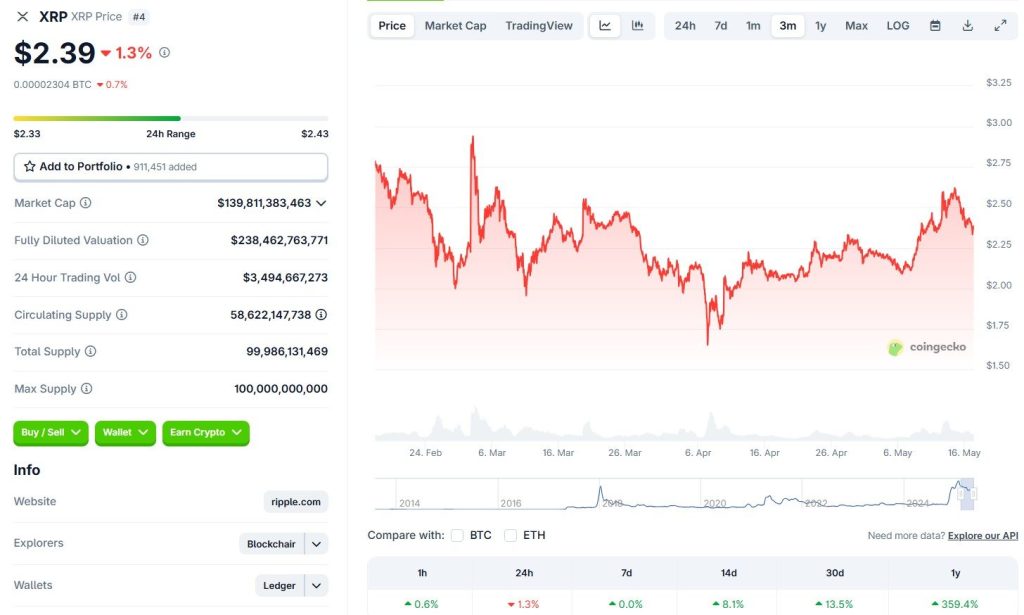This screenshot has width=1024, height=615.
Task: Open the Explore our API link
Action: pyautogui.click(x=982, y=536)
